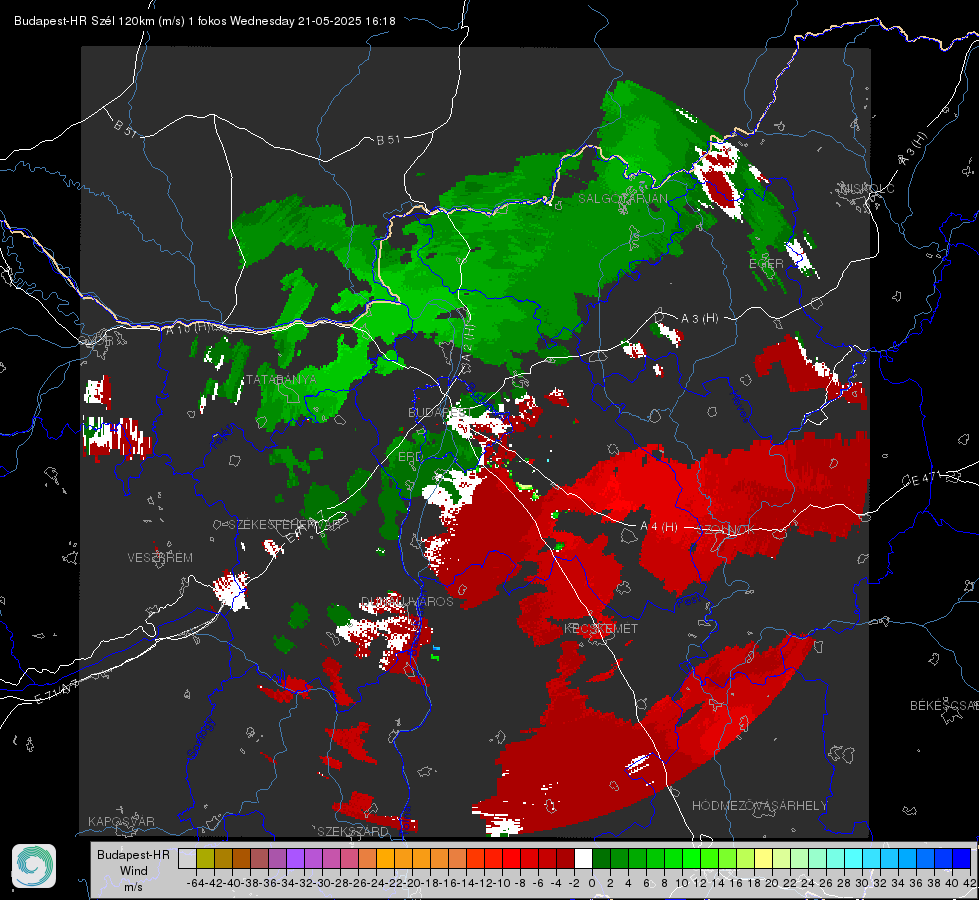Click the KAPOSVAR city label
Screen dimensions: 979x900
click(121, 821)
